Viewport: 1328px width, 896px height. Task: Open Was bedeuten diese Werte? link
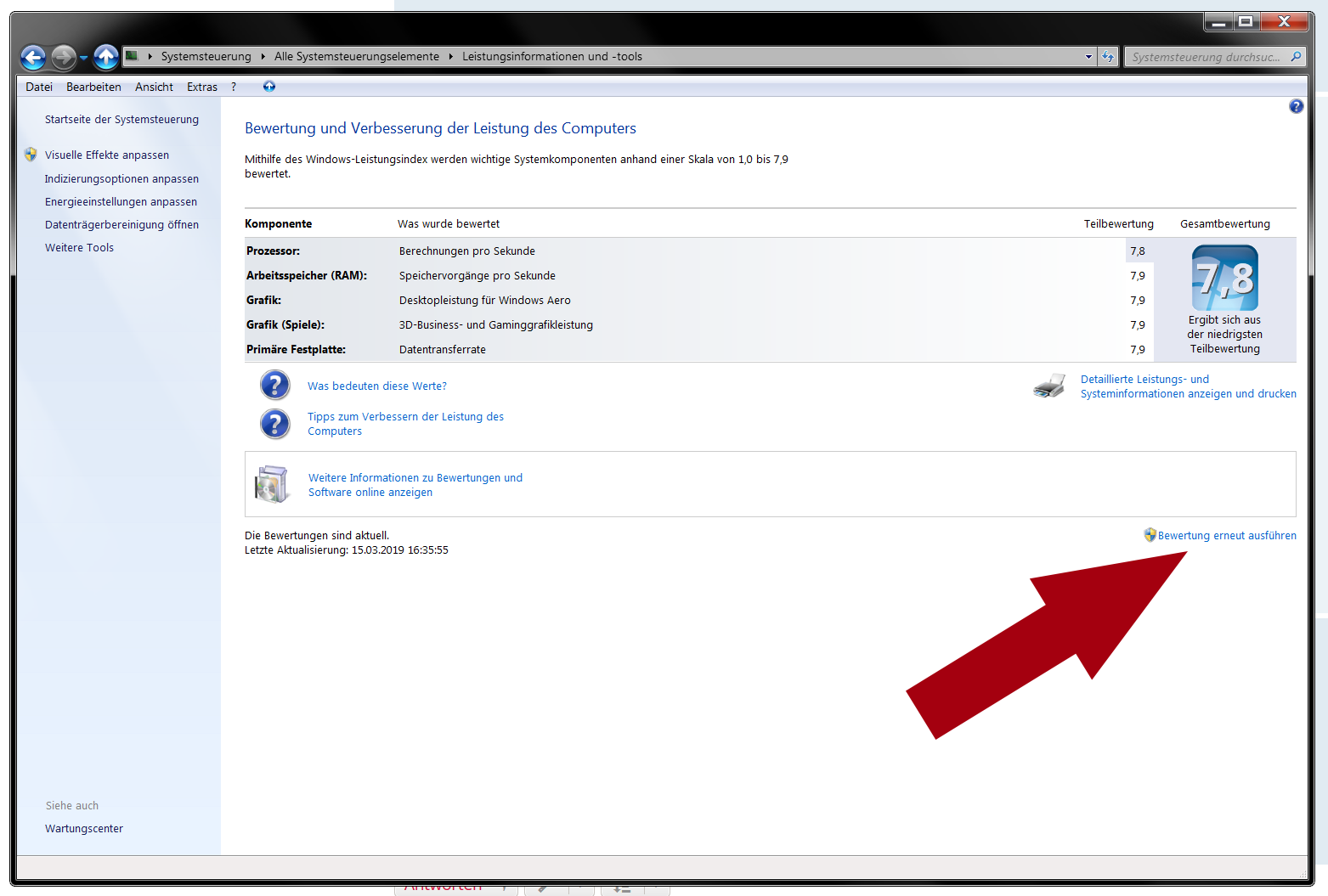coord(377,386)
